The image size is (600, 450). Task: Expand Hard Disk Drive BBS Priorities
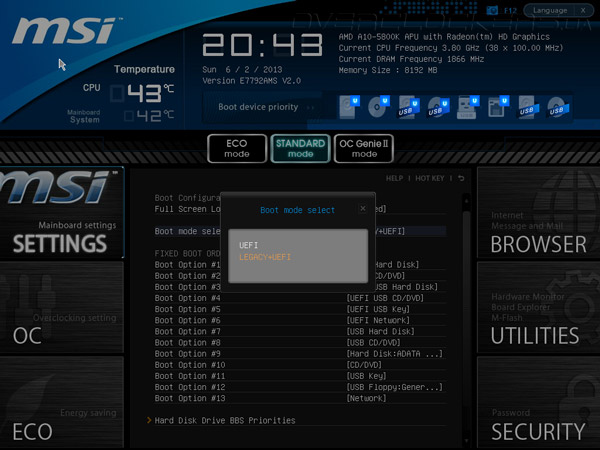(x=225, y=421)
